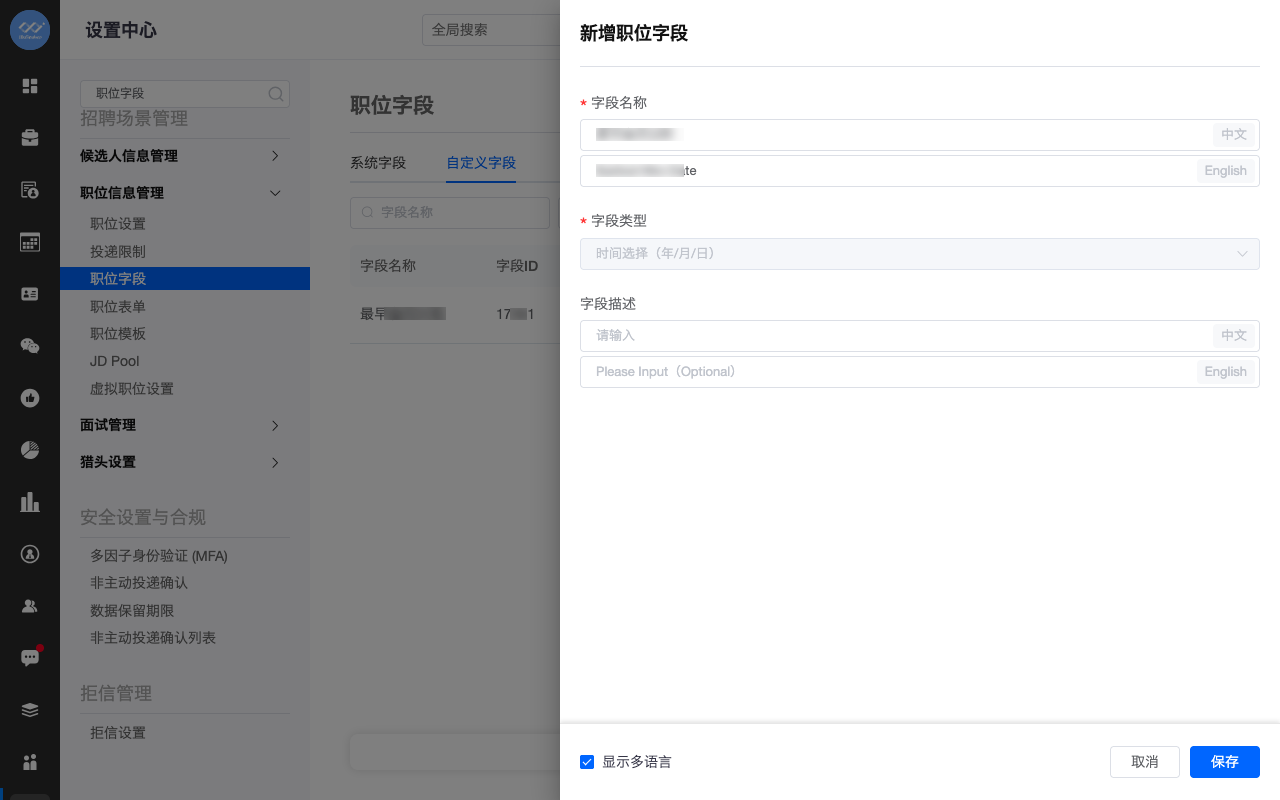Screen dimensions: 1280x800
Task: Click the 字段ID column header
Action: click(517, 266)
